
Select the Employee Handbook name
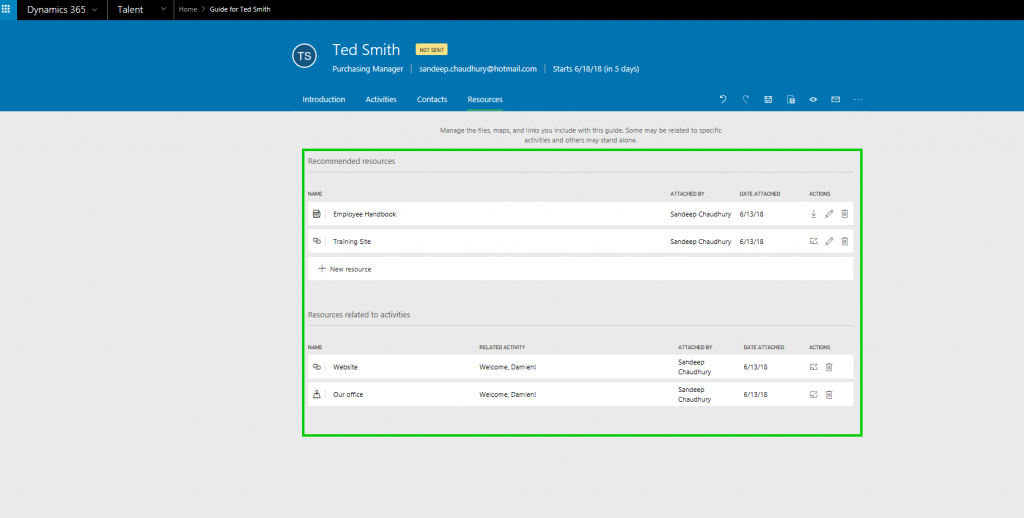[x=364, y=214]
